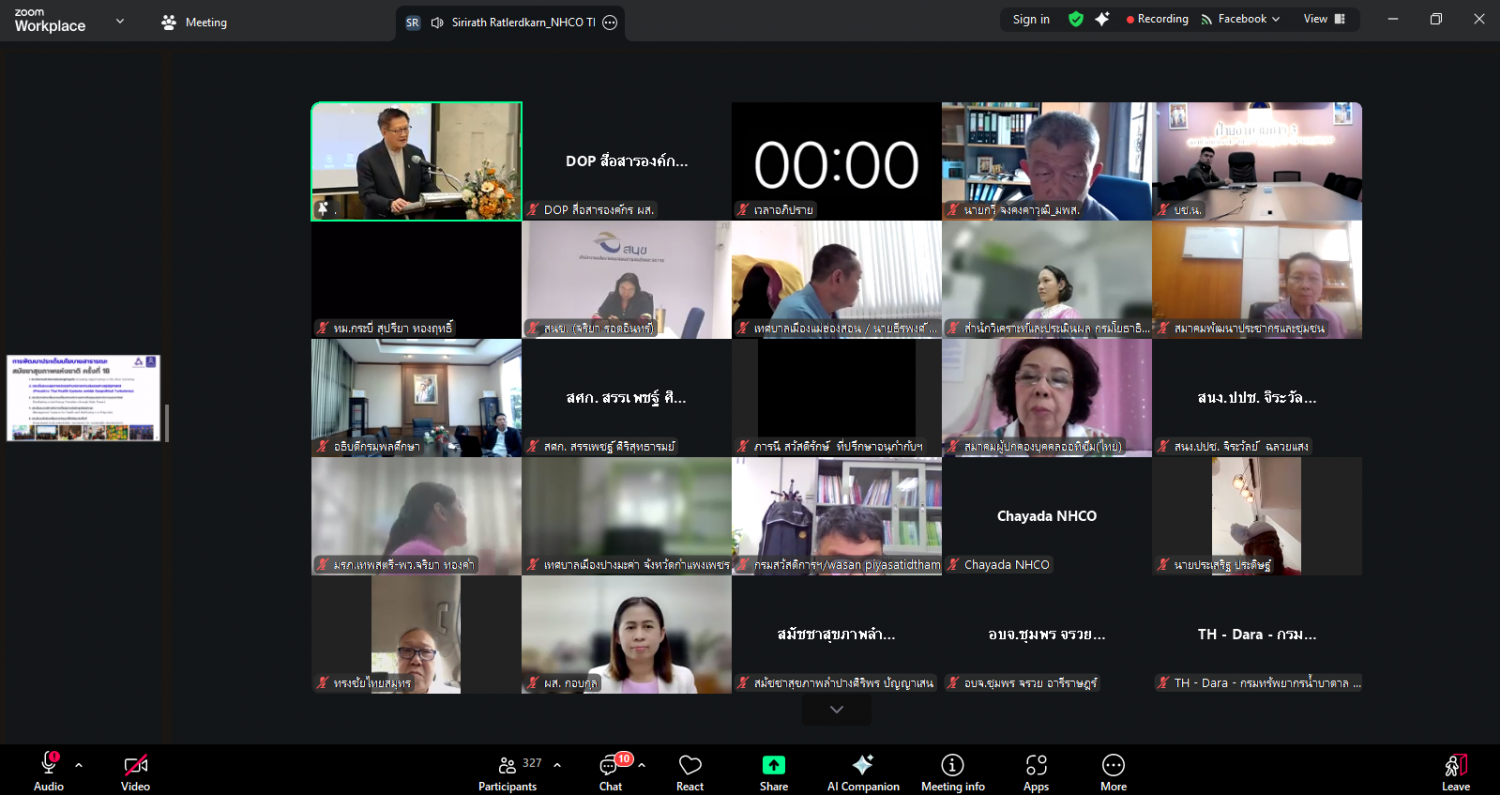The image size is (1500, 795).
Task: Click the green encryption shield icon
Action: [1076, 19]
